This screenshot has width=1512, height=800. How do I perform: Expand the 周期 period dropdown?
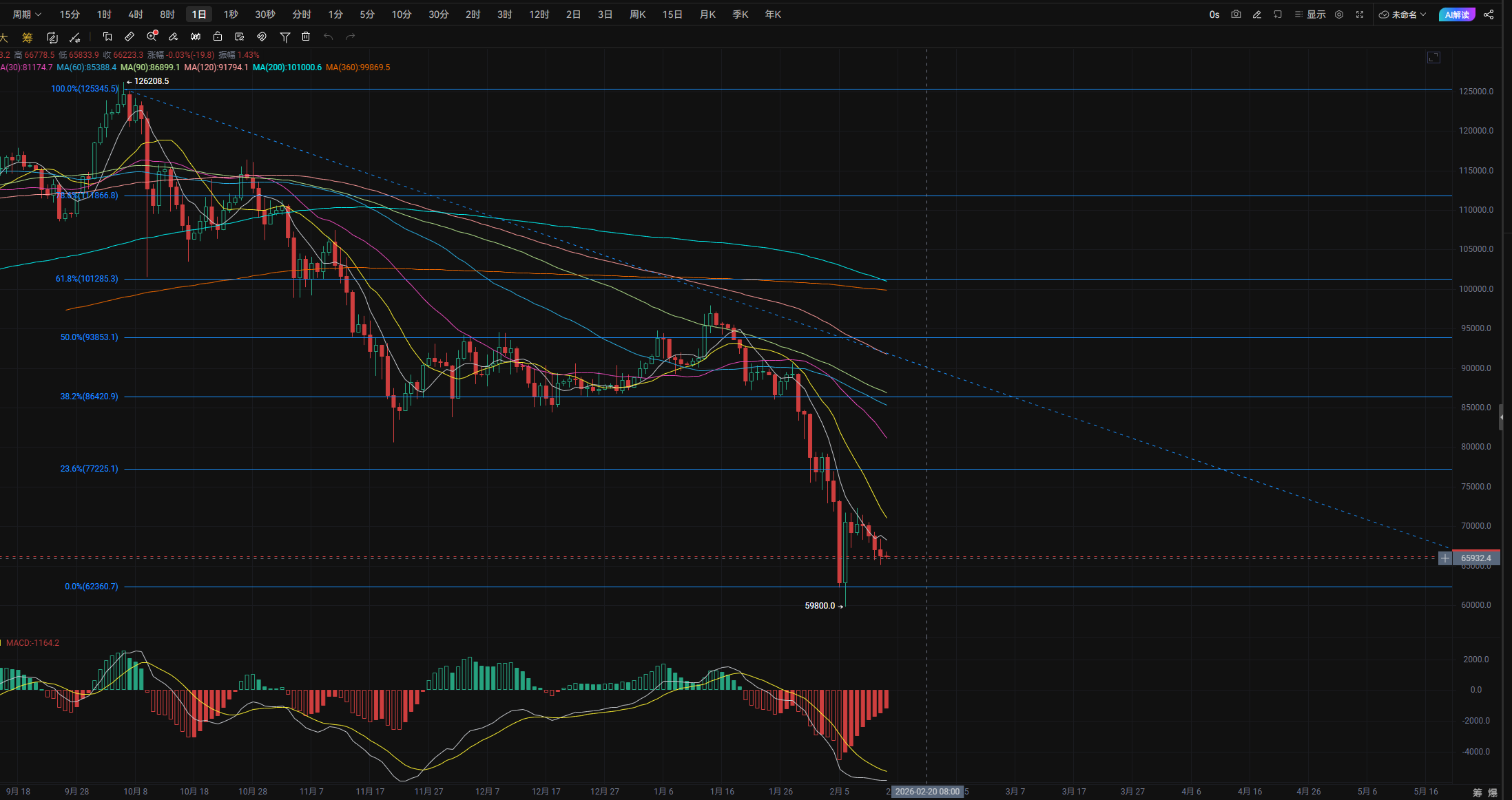27,14
